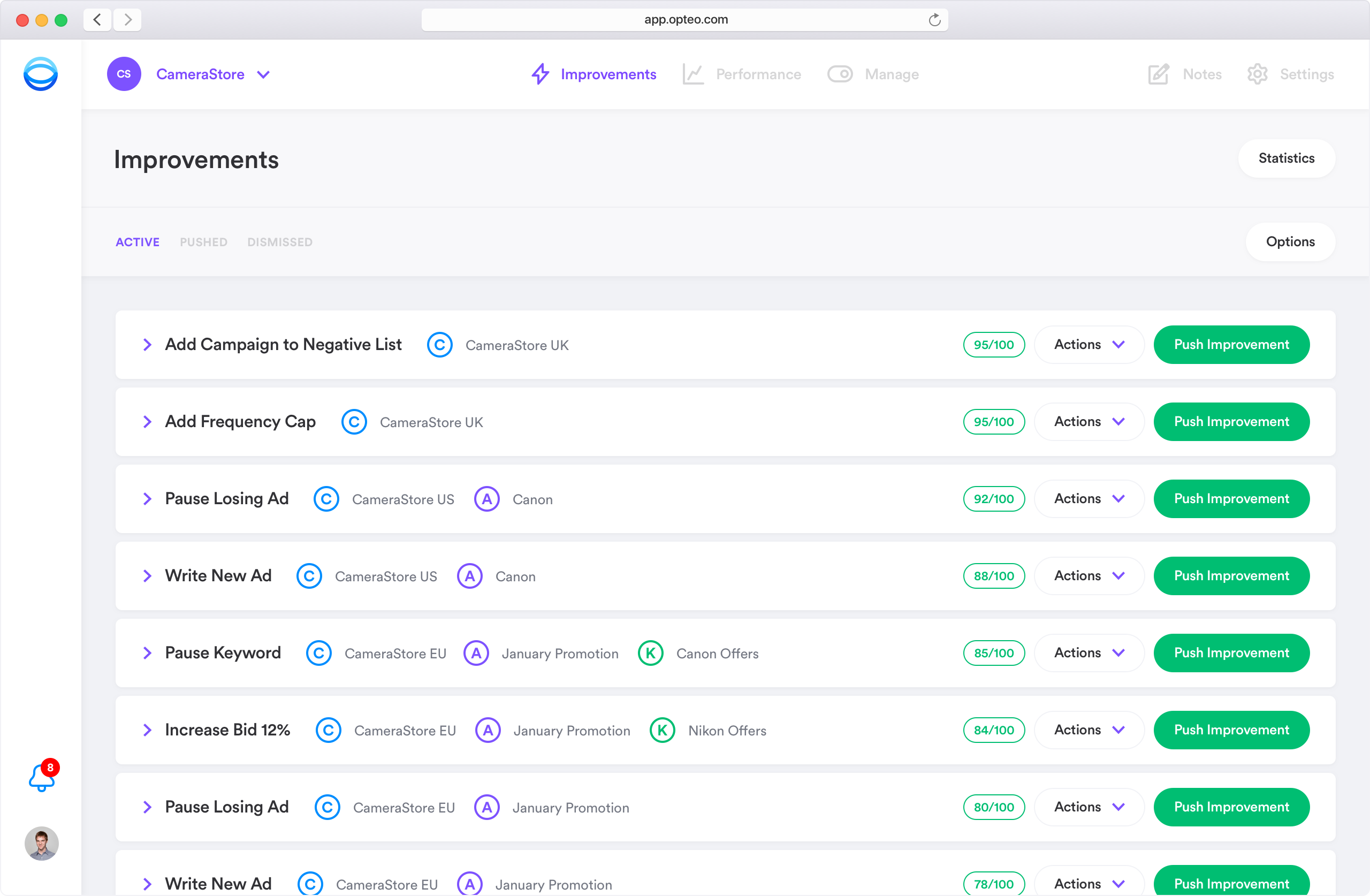This screenshot has width=1370, height=896.
Task: Click the CS account avatar circle
Action: [x=124, y=74]
